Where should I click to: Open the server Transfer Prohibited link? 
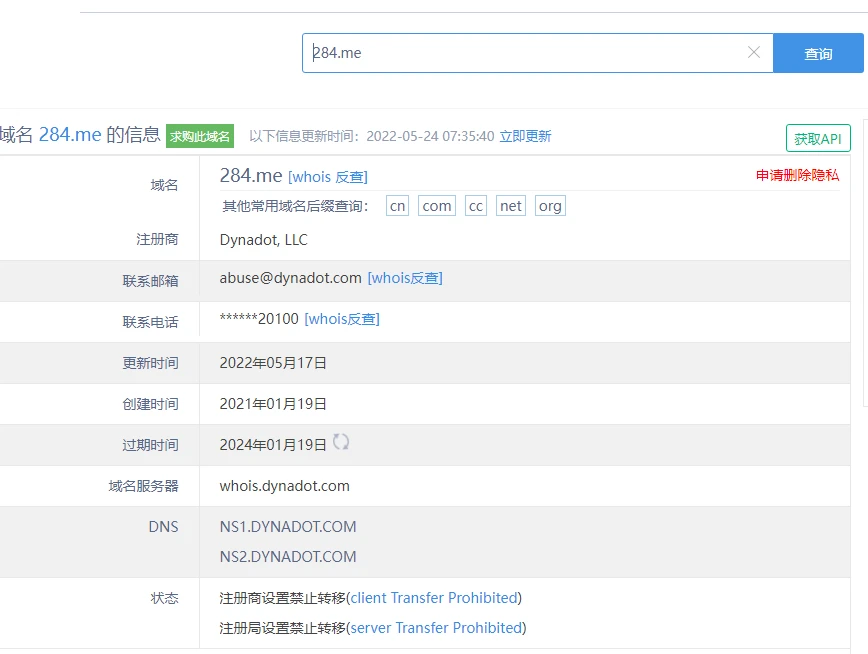[x=436, y=628]
